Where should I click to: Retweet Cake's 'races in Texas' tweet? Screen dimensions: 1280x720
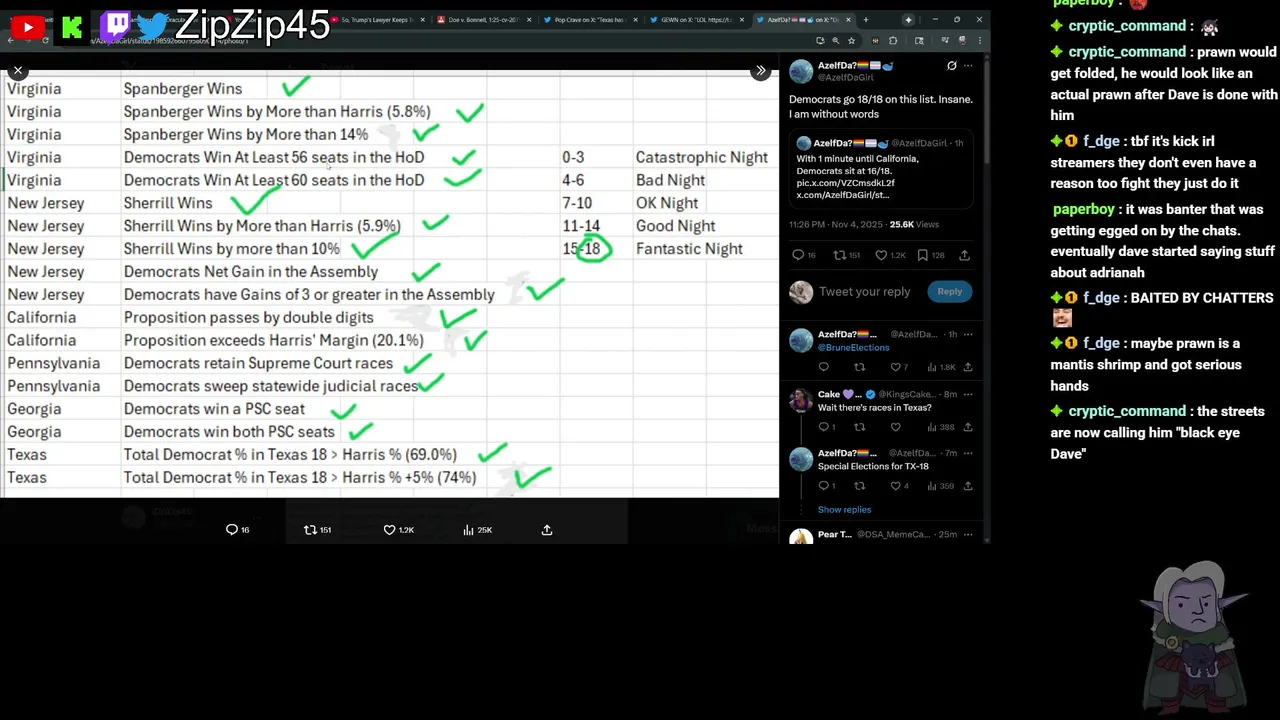point(859,427)
